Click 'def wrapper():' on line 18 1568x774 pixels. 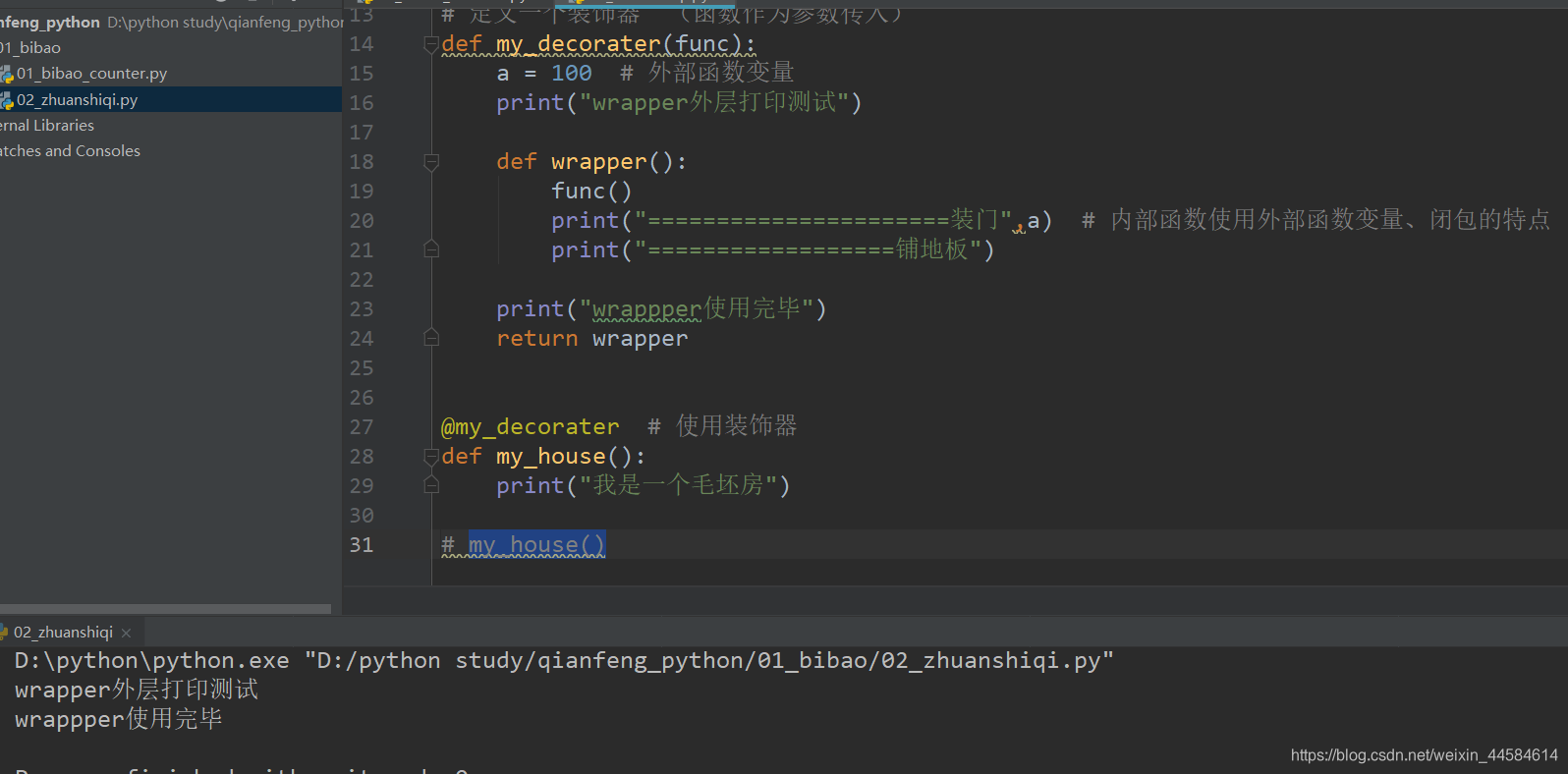(591, 162)
